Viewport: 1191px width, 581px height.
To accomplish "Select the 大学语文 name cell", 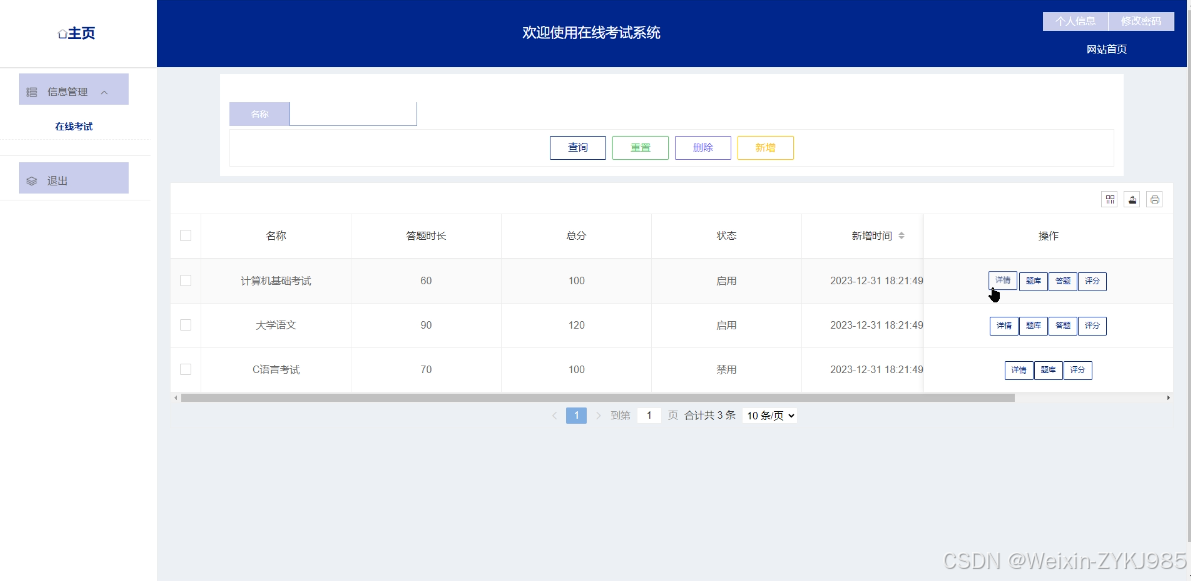I will (x=276, y=325).
